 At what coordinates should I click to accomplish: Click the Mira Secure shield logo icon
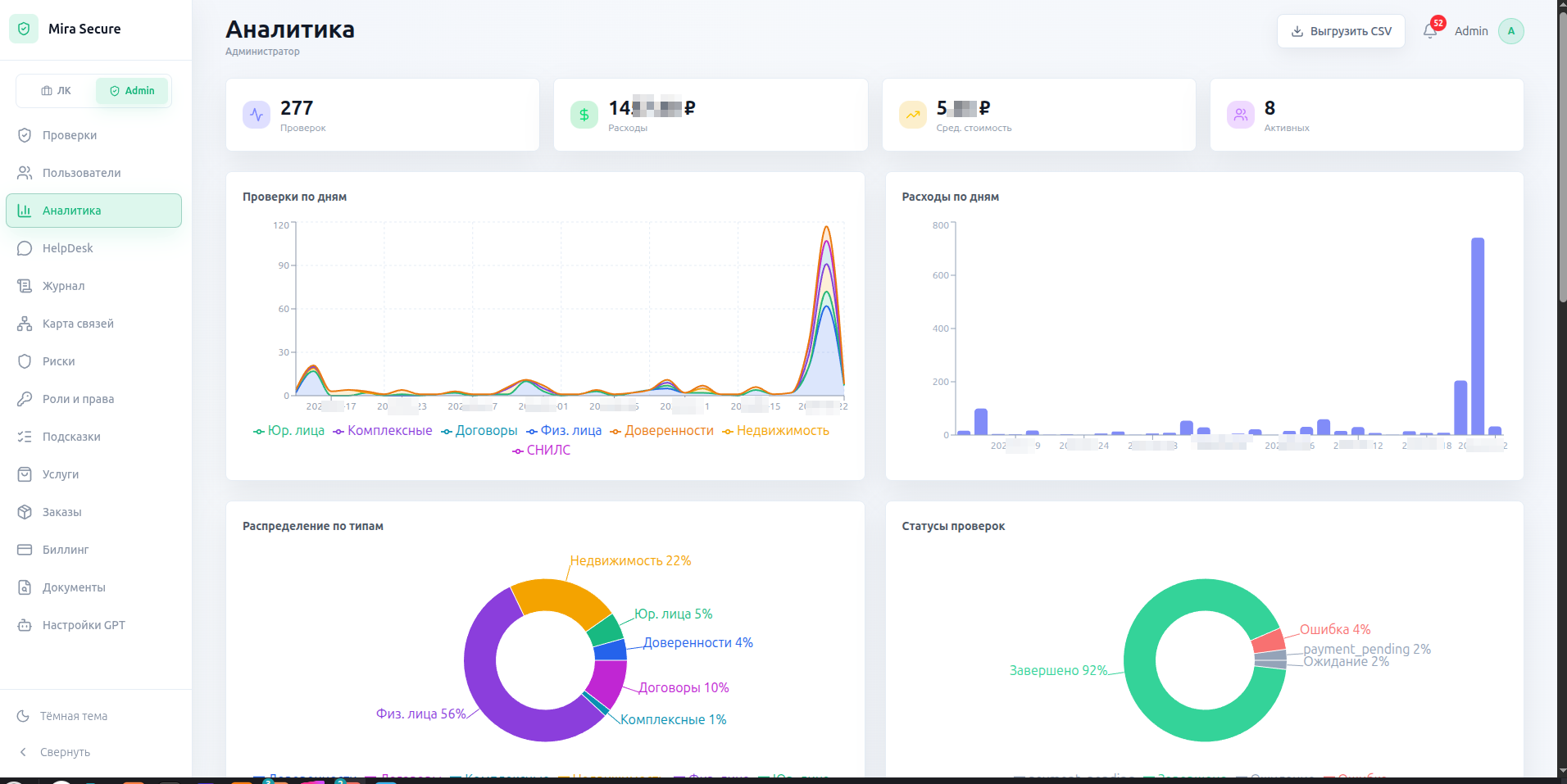click(24, 29)
